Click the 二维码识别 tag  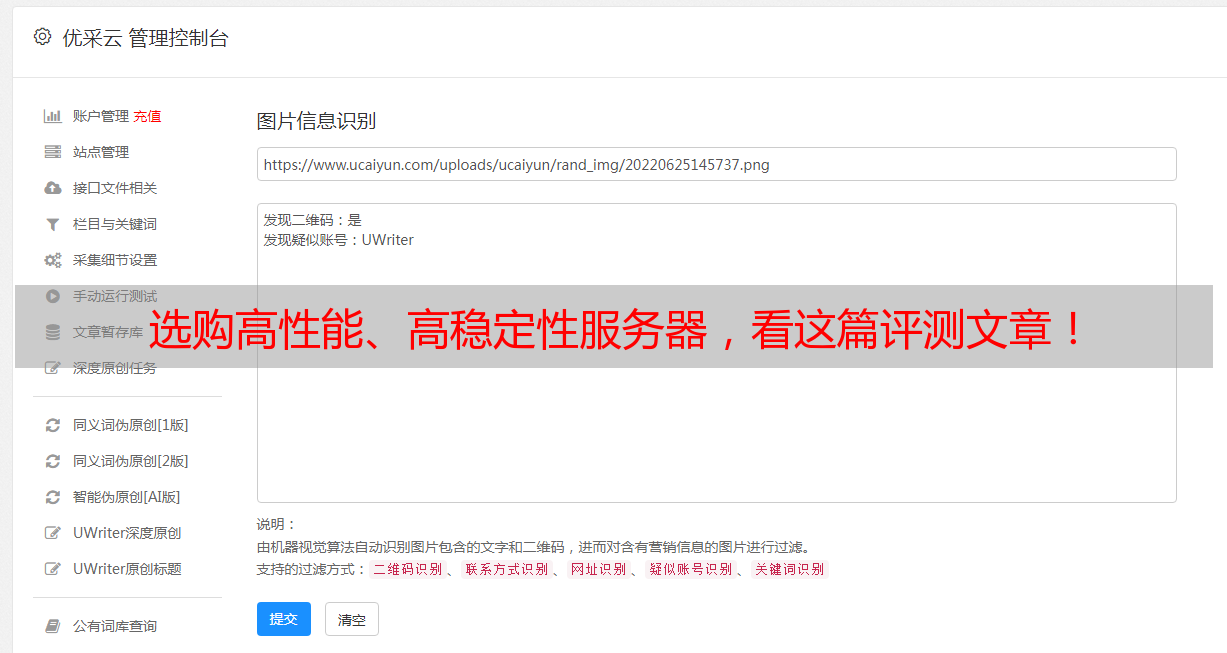[407, 569]
